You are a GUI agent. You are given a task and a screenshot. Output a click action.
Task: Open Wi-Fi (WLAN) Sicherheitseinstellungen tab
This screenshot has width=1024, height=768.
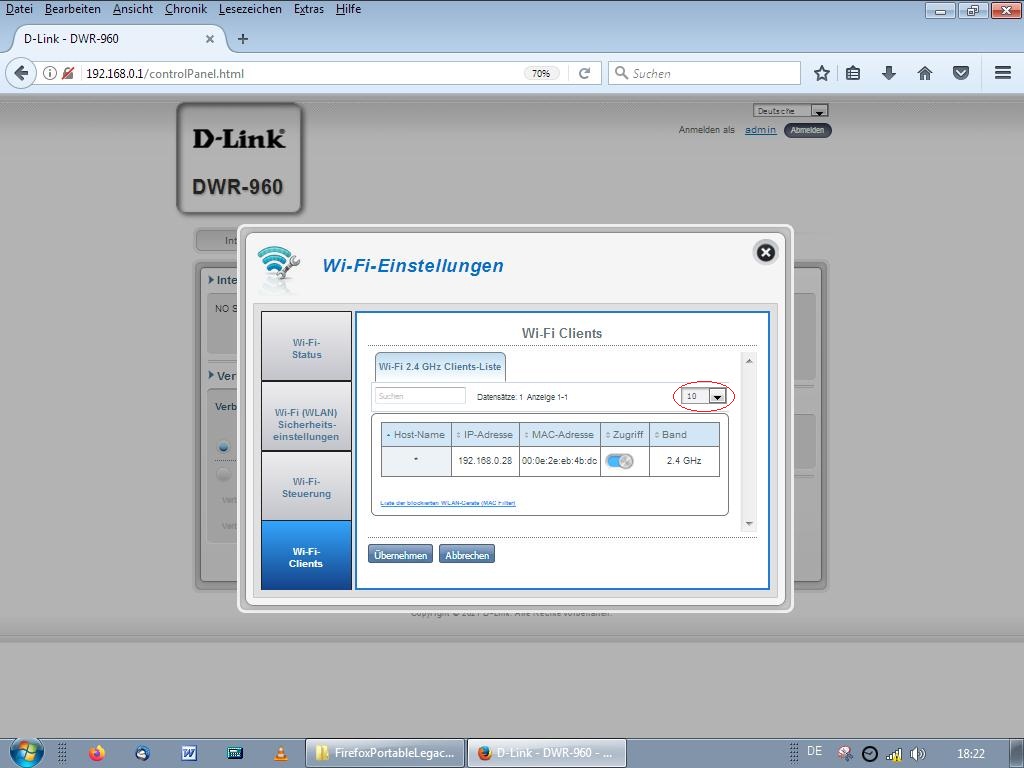tap(306, 417)
